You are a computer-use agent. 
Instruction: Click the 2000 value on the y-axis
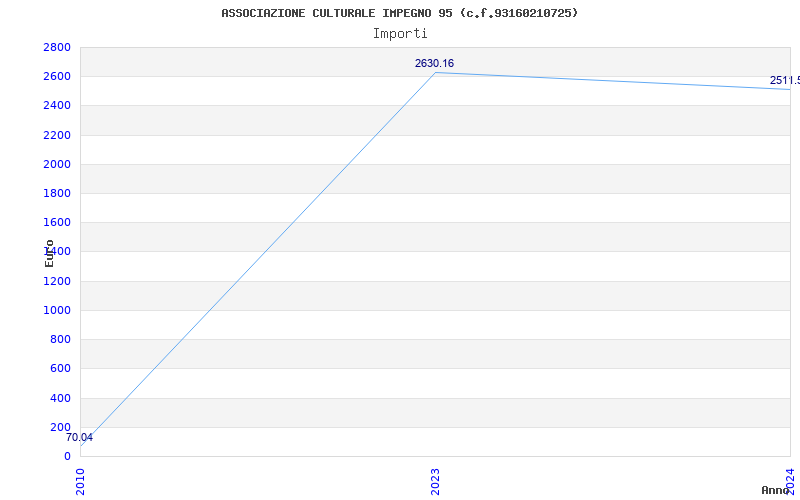pyautogui.click(x=57, y=164)
